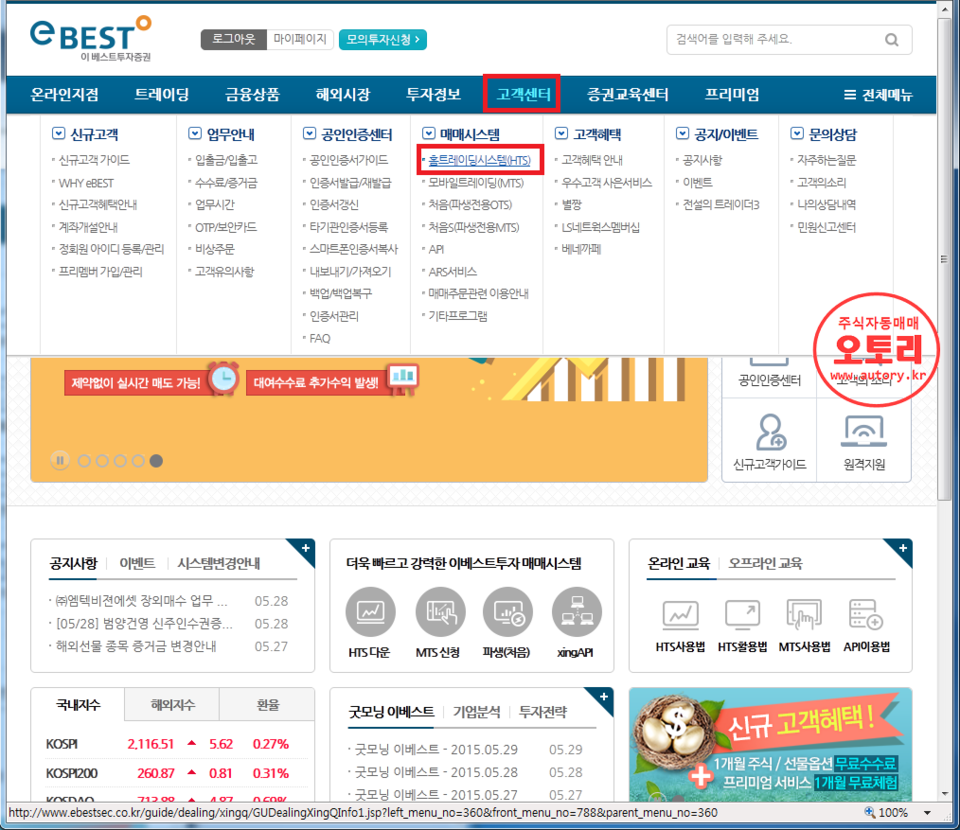
Task: Select the fourth banner slide dot
Action: (138, 461)
